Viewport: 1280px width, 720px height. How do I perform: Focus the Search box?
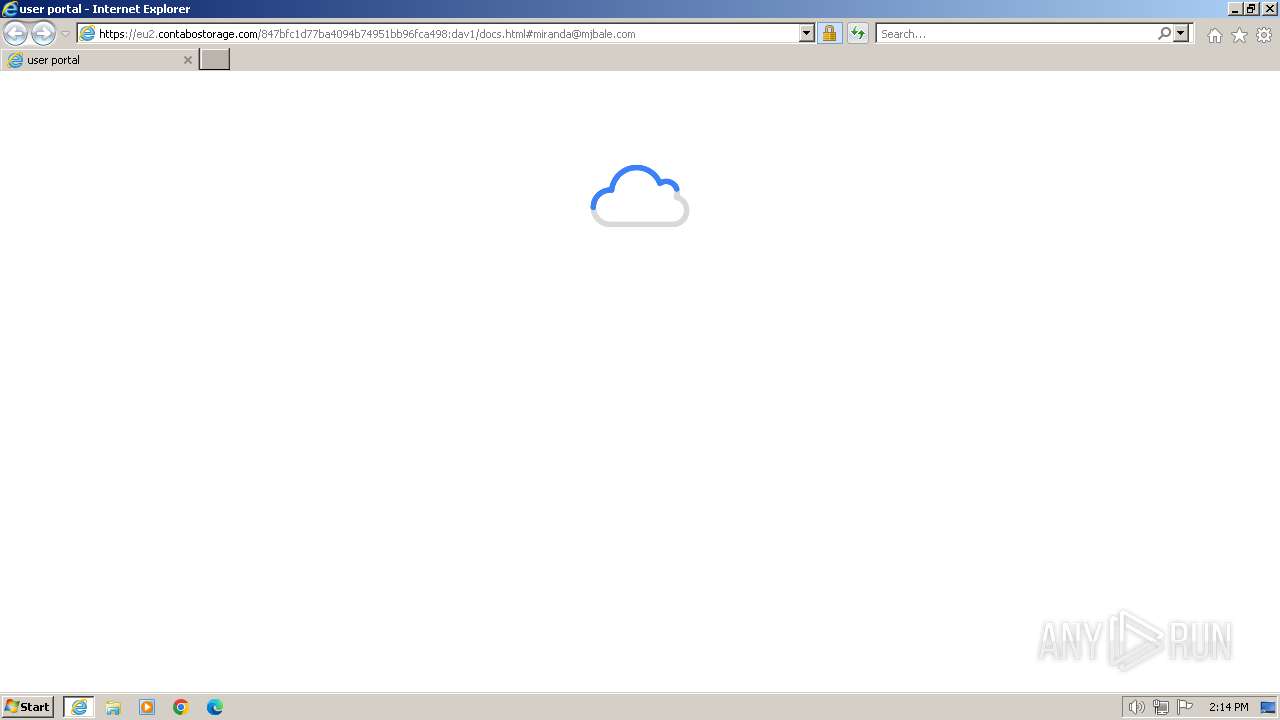click(1016, 34)
